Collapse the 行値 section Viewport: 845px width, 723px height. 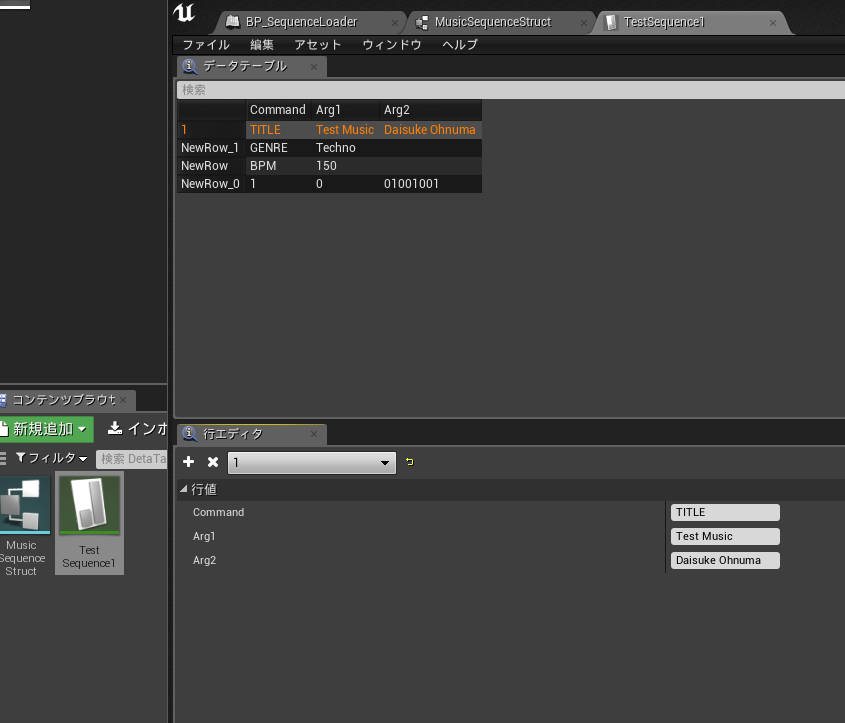tap(184, 489)
